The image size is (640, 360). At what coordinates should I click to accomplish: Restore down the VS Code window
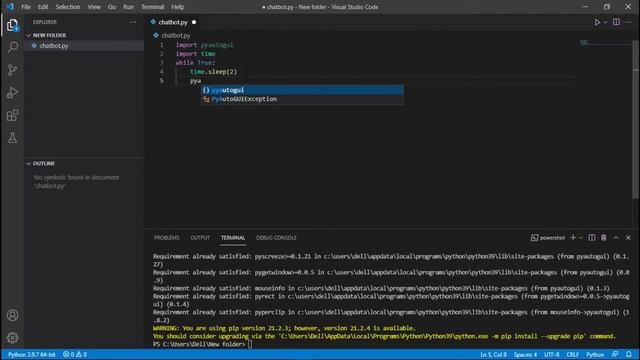(x=607, y=7)
